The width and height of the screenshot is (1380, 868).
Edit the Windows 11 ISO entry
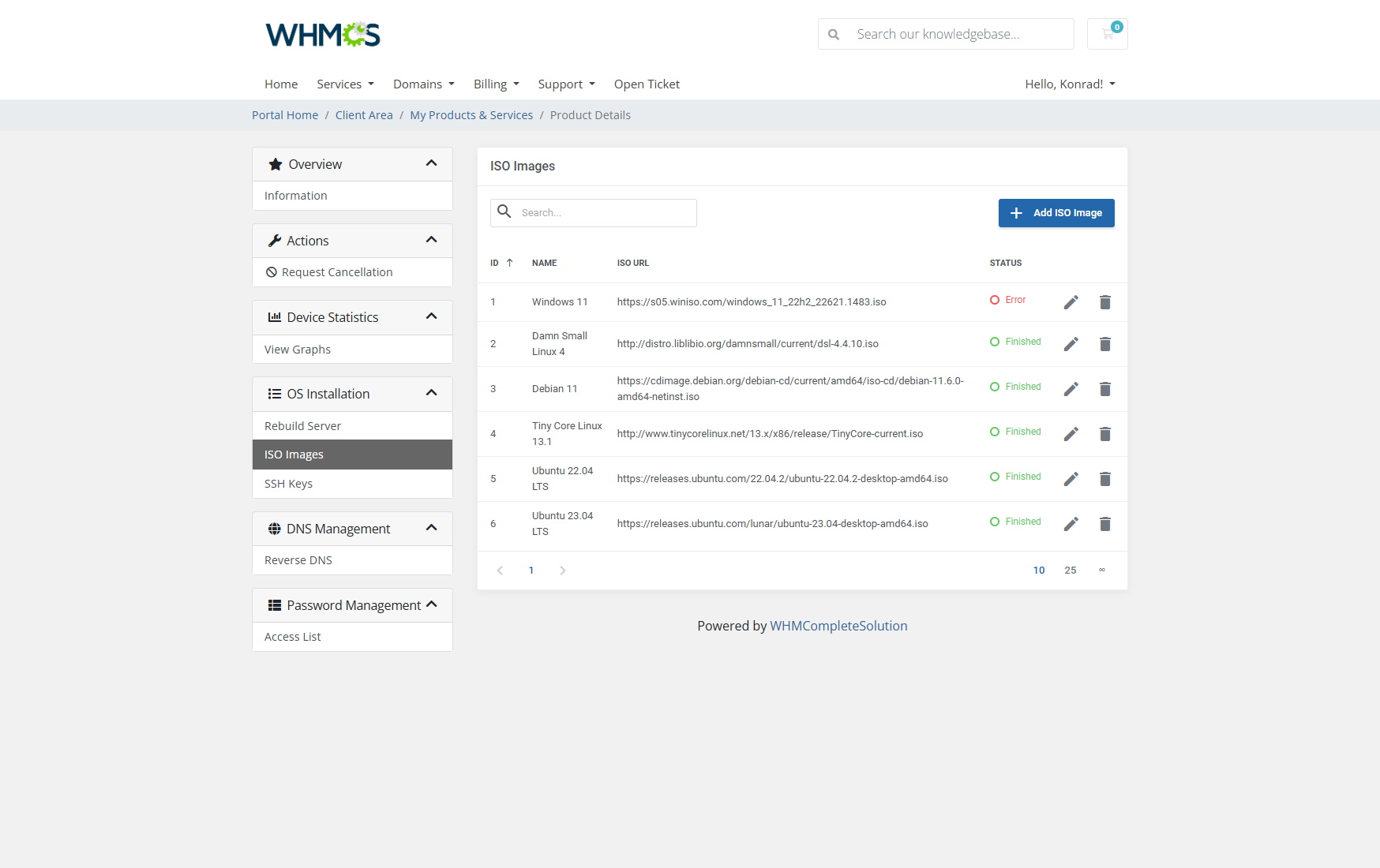[1071, 302]
